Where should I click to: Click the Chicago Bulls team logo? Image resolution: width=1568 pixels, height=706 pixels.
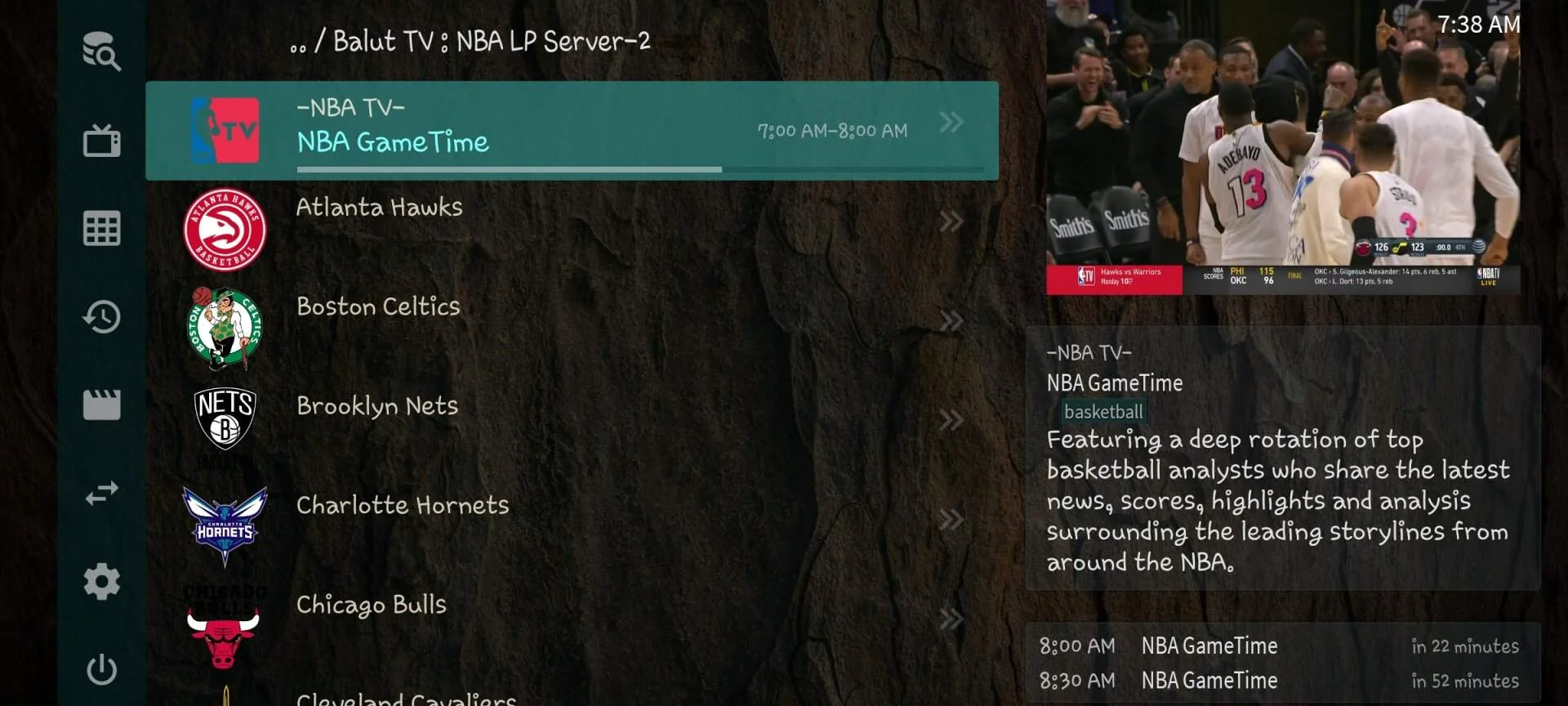[x=224, y=627]
